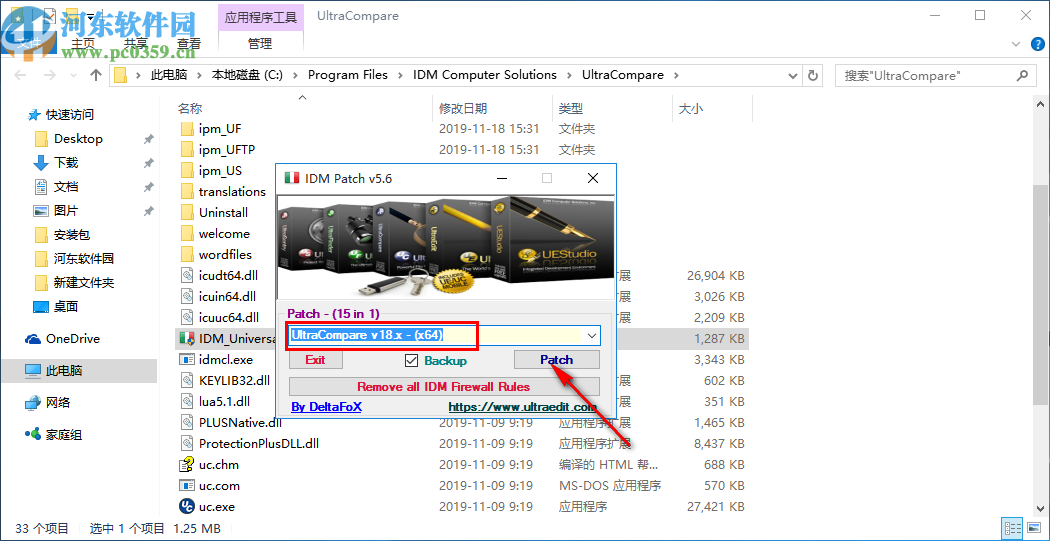
Task: Open the 主页 ribbon tab
Action: tap(83, 44)
